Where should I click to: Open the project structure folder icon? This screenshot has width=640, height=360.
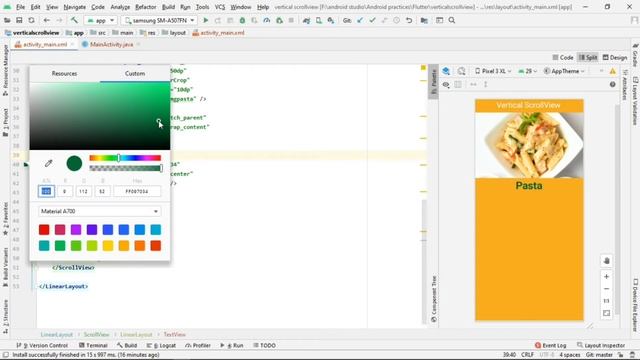[424, 20]
